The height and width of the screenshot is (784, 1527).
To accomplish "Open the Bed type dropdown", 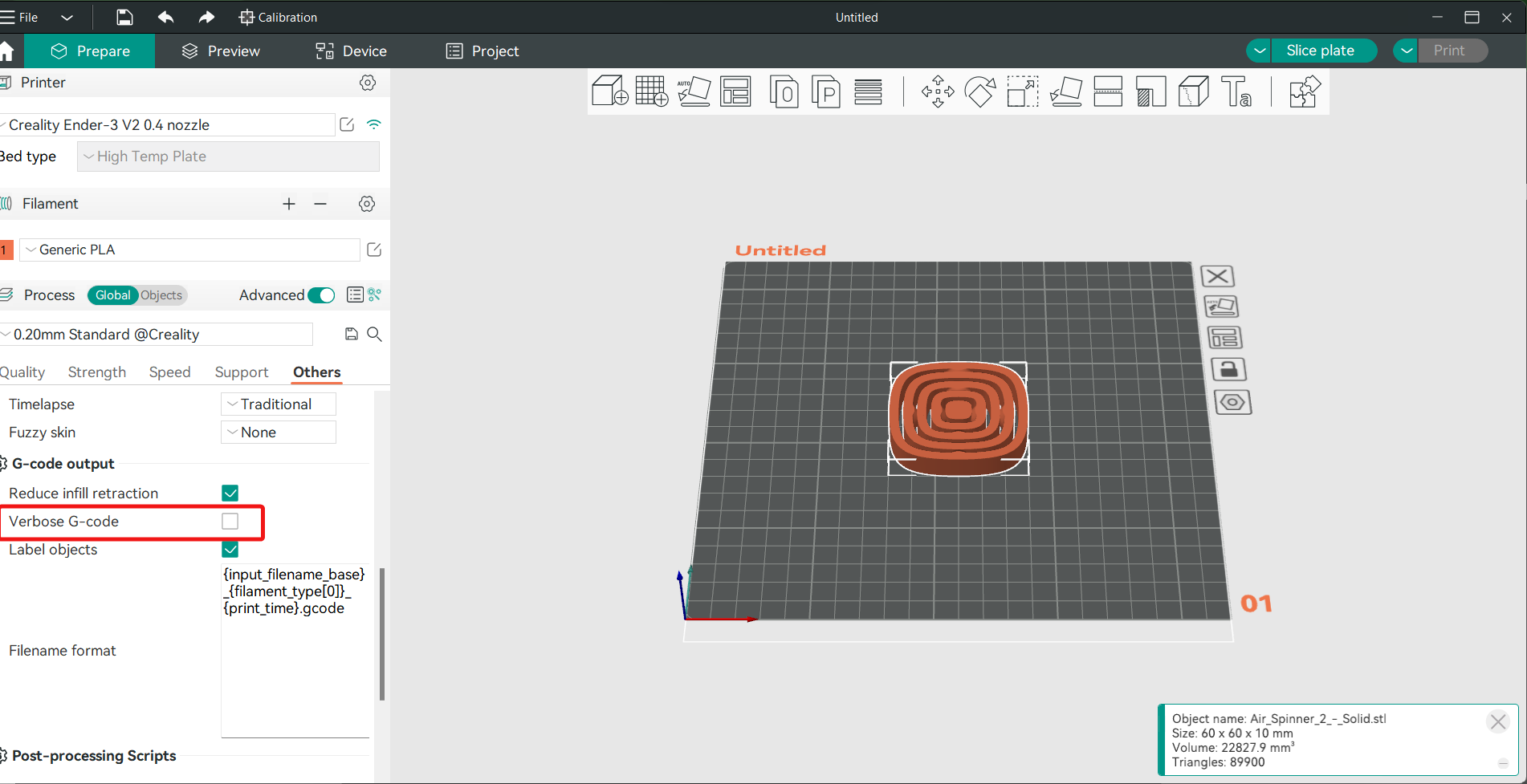I will tap(228, 156).
